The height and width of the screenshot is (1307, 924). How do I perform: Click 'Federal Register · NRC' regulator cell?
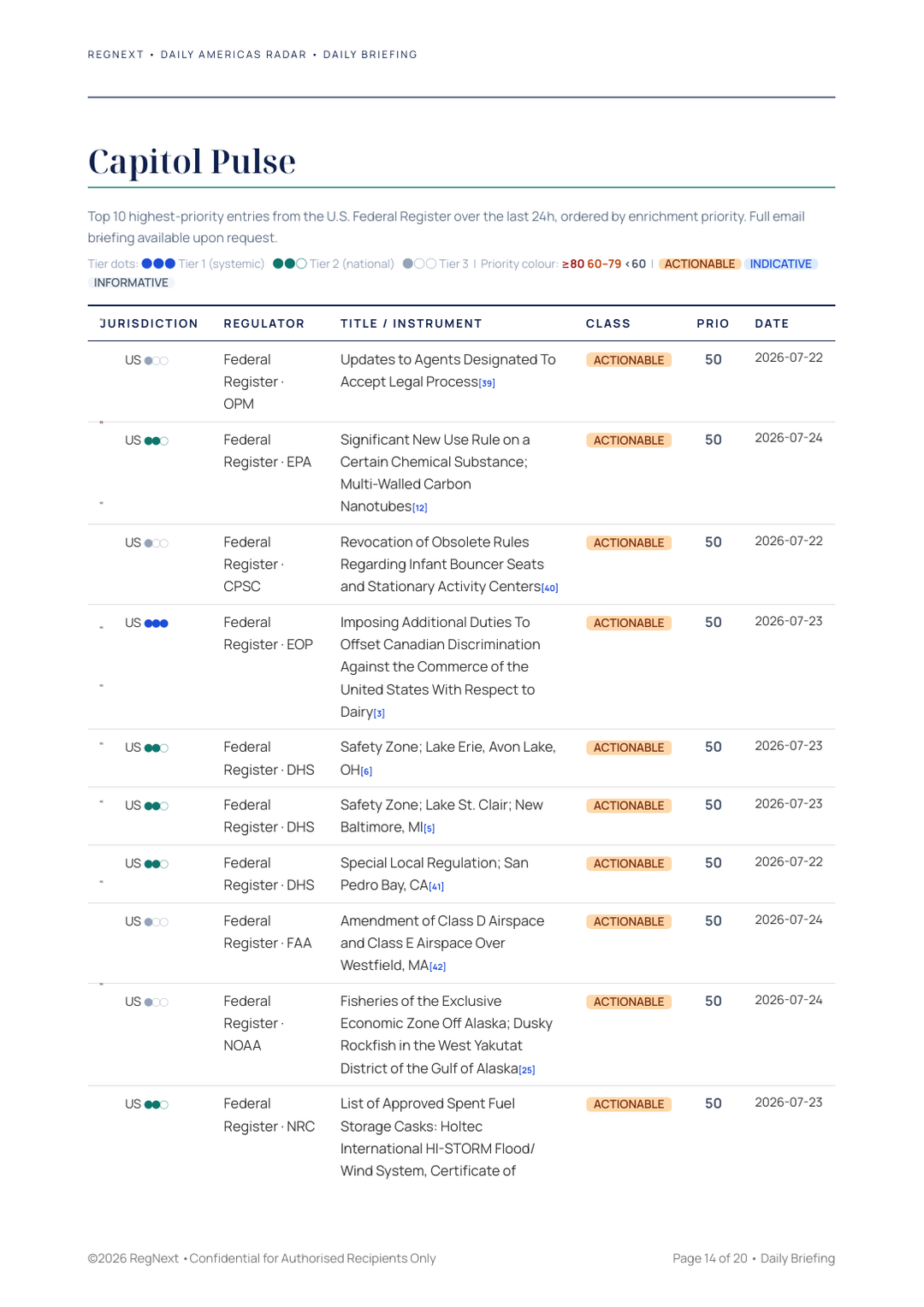tap(269, 1115)
